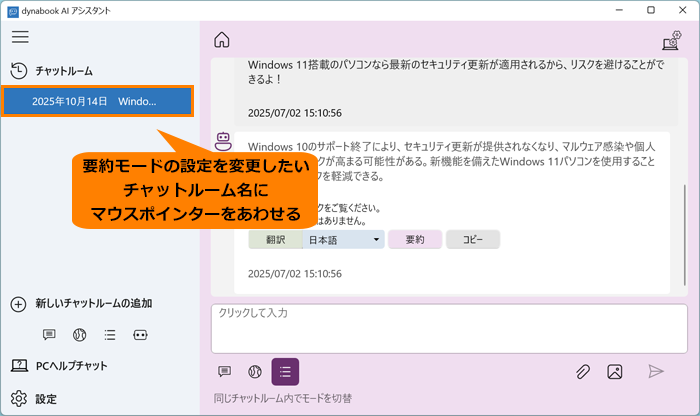Image resolution: width=700 pixels, height=416 pixels.
Task: Open 設定 gear icon in sidebar
Action: pyautogui.click(x=19, y=398)
